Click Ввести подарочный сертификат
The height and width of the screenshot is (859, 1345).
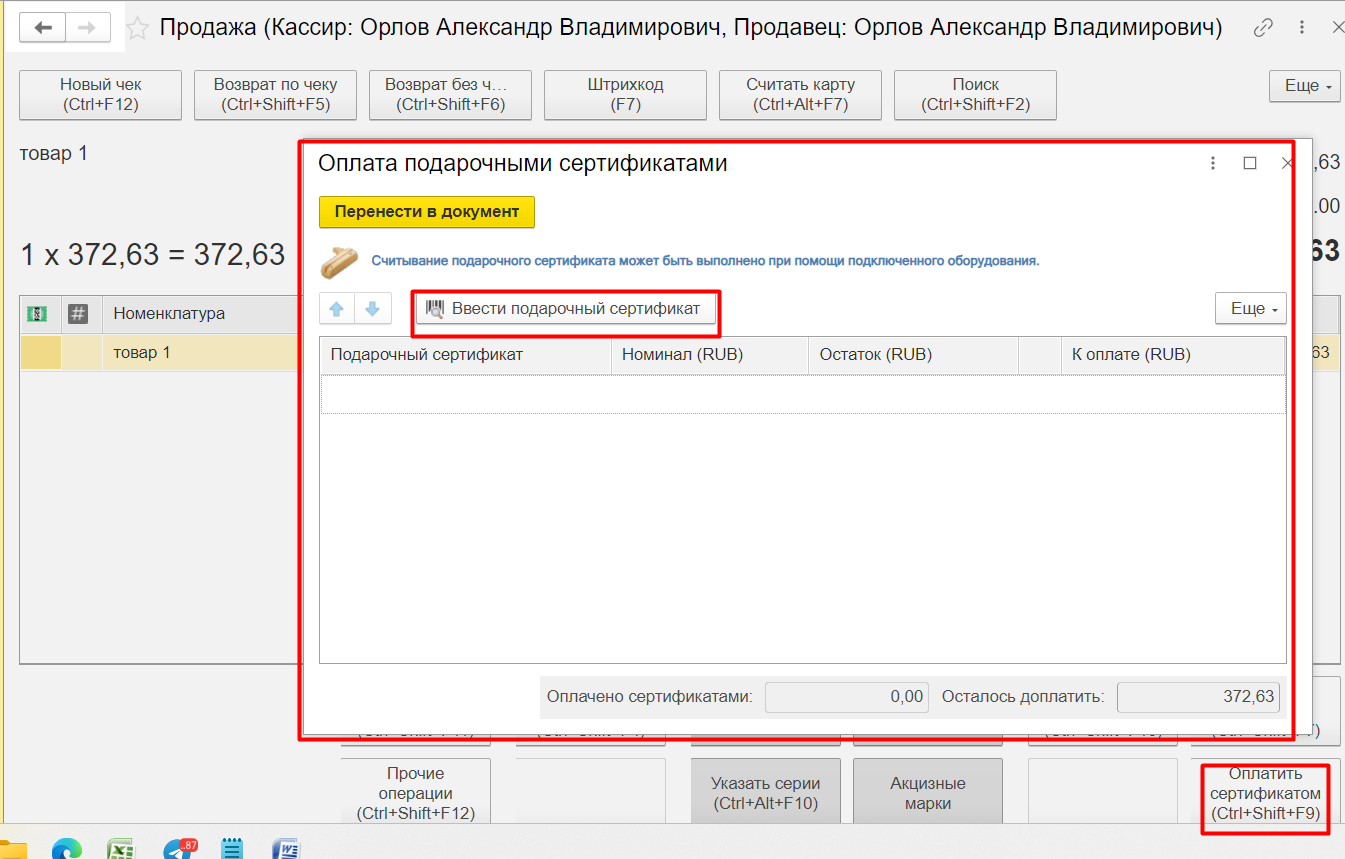click(x=565, y=309)
